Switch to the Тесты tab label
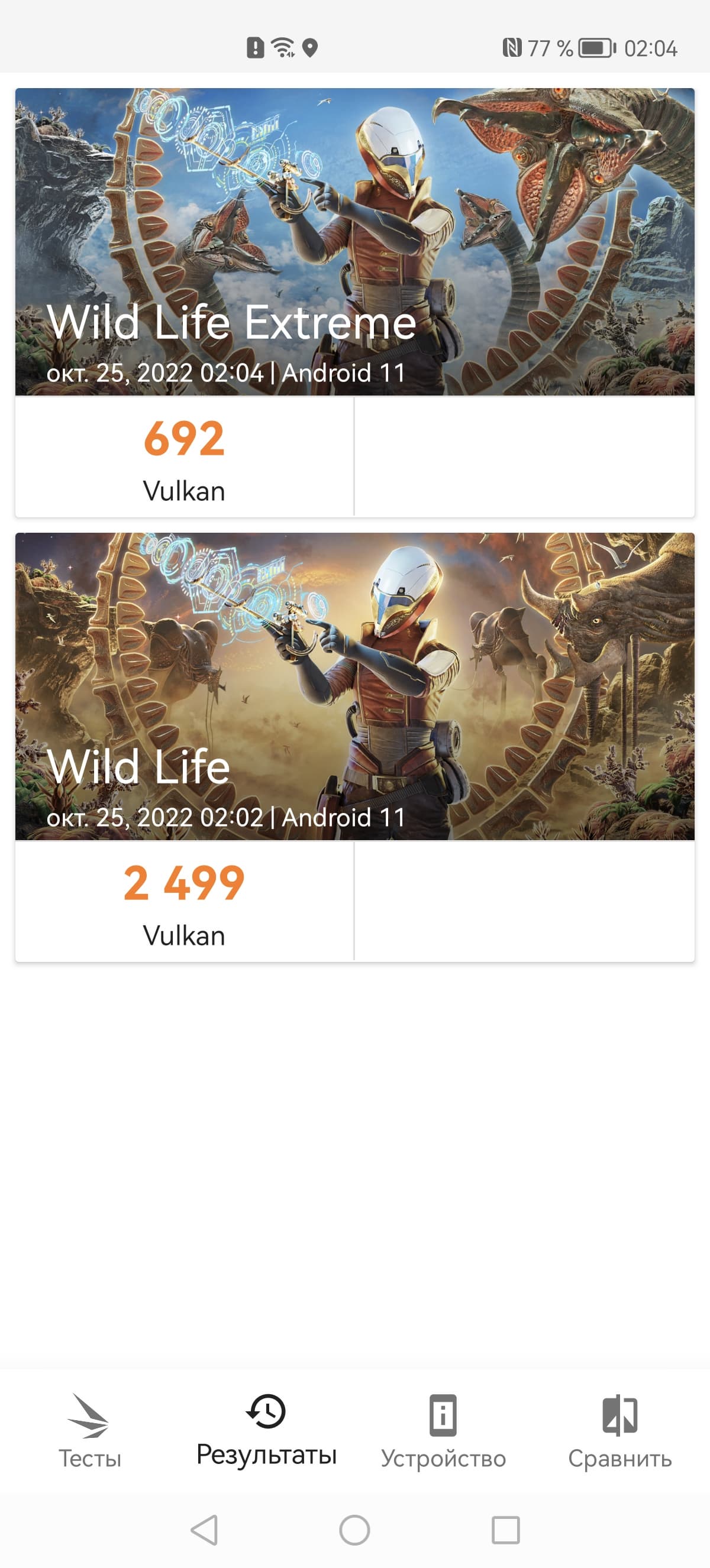This screenshot has width=710, height=1568. pos(89,1459)
